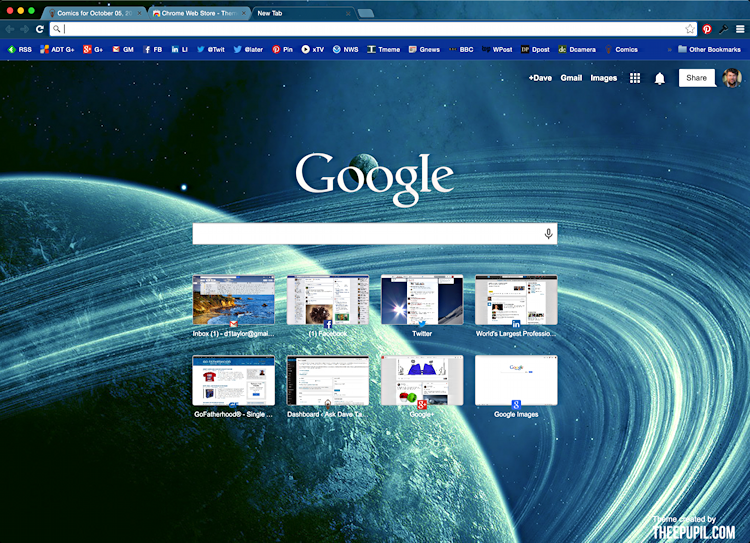The image size is (750, 543).
Task: Open the Images link
Action: [x=604, y=78]
